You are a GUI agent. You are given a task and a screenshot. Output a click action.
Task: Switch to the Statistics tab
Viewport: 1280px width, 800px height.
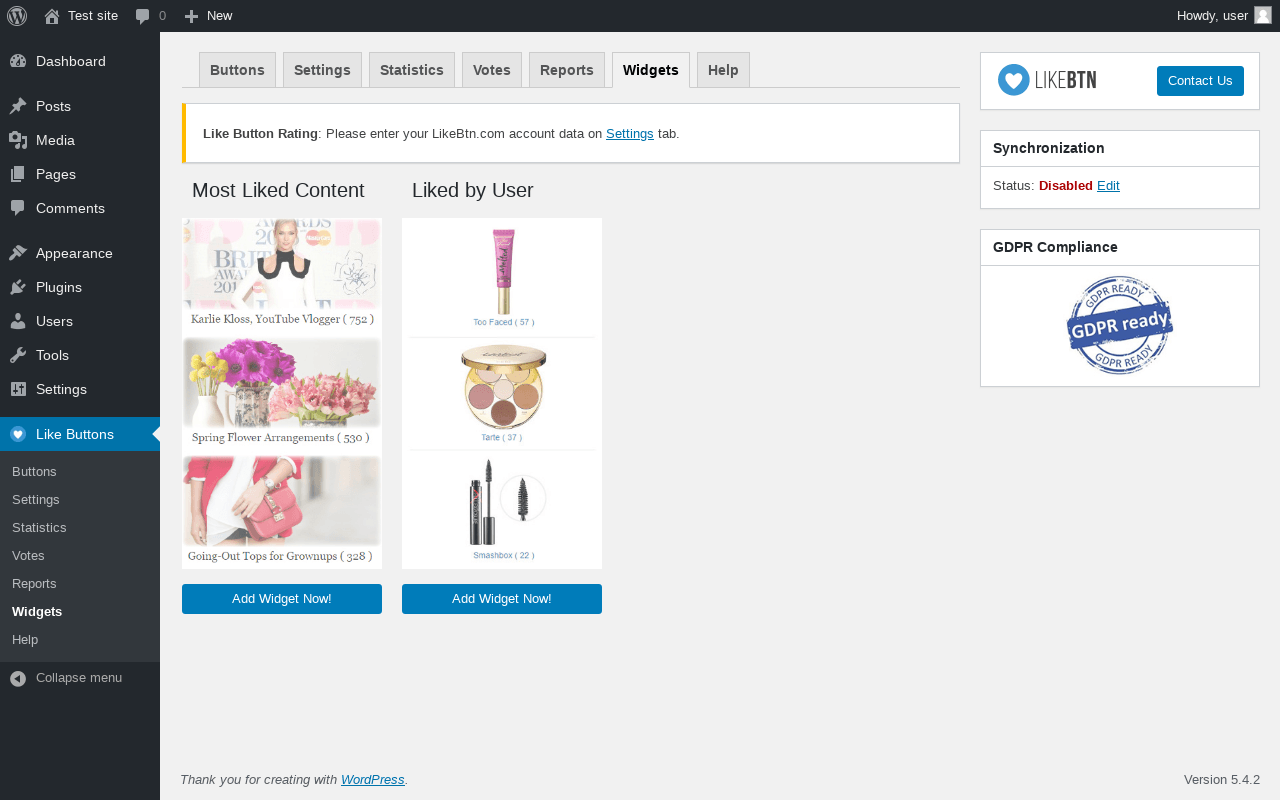coord(412,70)
